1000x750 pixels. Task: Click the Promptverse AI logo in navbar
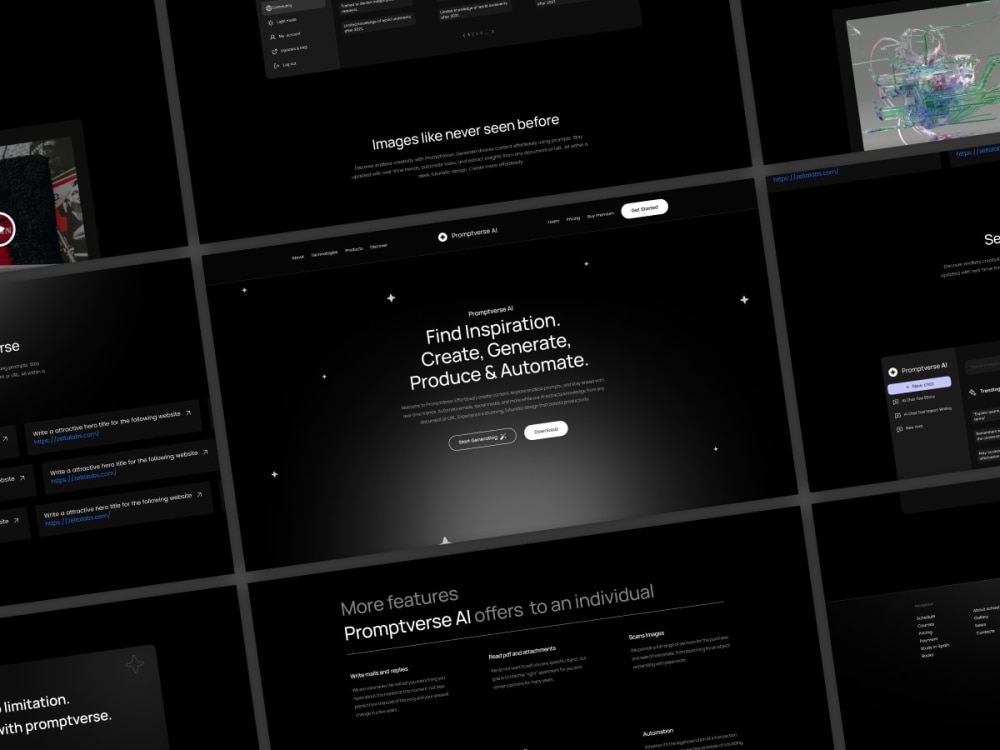point(468,234)
